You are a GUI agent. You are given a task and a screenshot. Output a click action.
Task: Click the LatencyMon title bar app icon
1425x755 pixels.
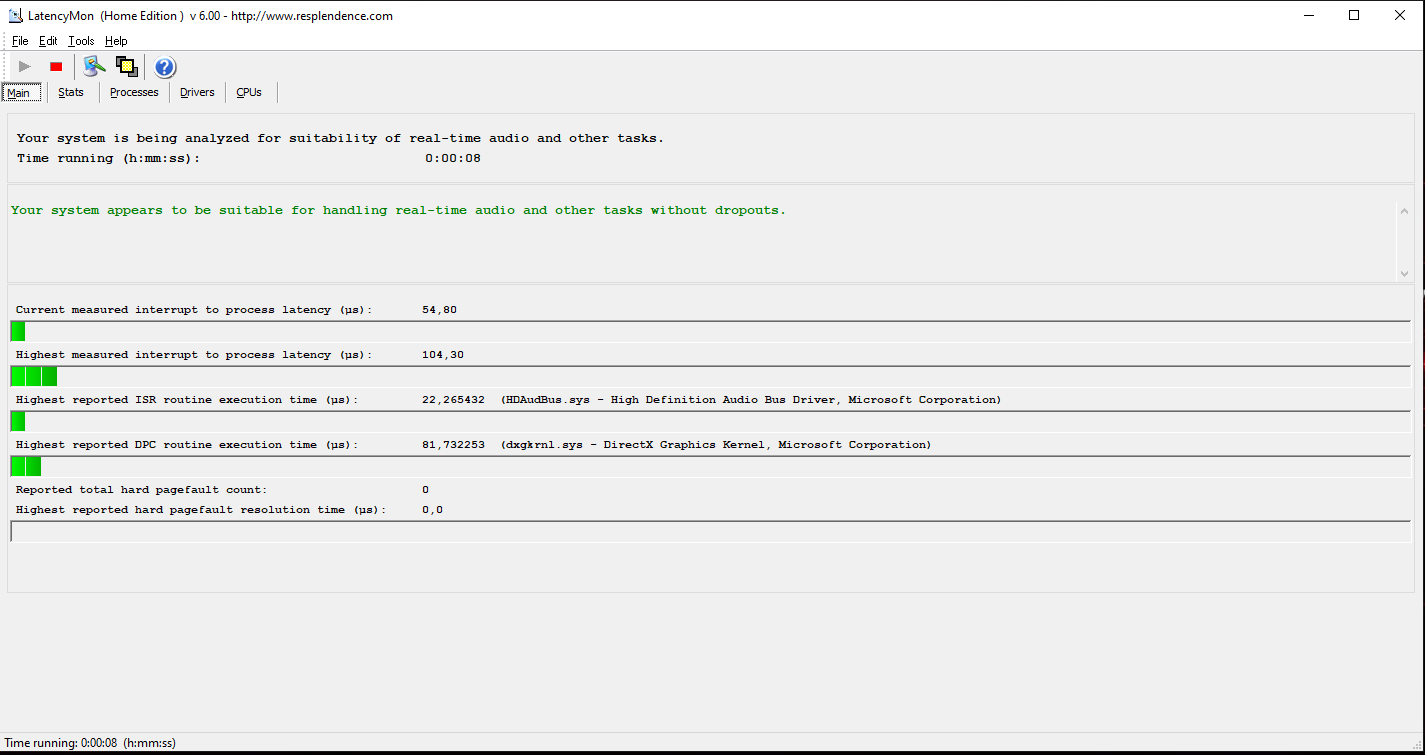pos(15,15)
